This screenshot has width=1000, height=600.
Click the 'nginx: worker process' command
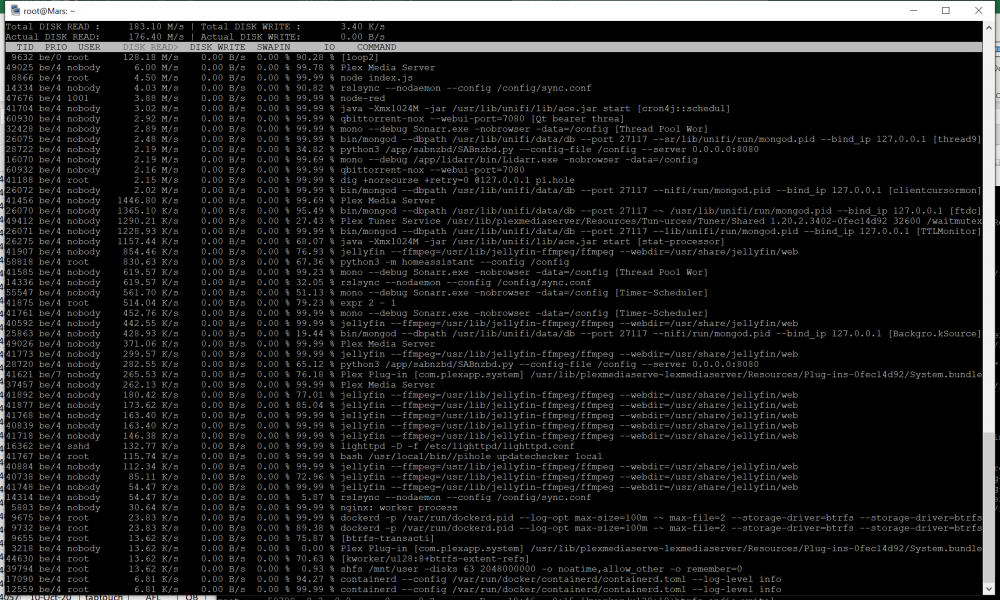tap(399, 508)
